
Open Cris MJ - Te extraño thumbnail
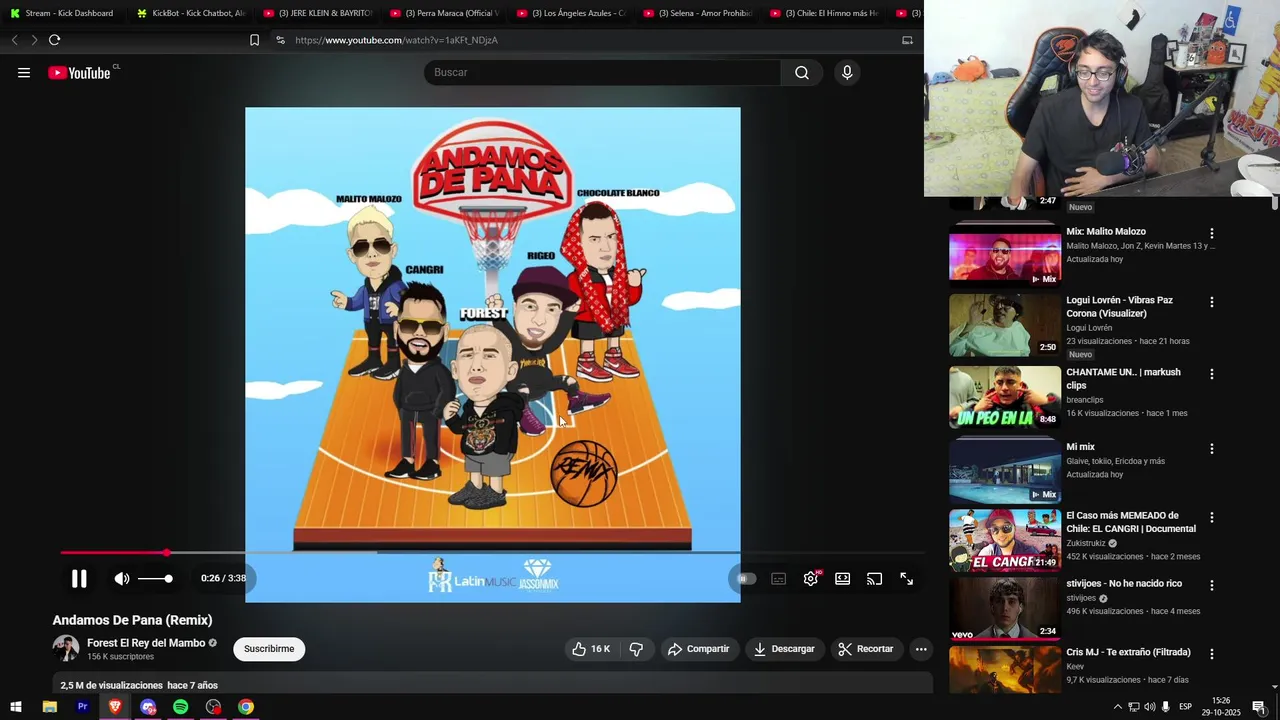[1005, 670]
